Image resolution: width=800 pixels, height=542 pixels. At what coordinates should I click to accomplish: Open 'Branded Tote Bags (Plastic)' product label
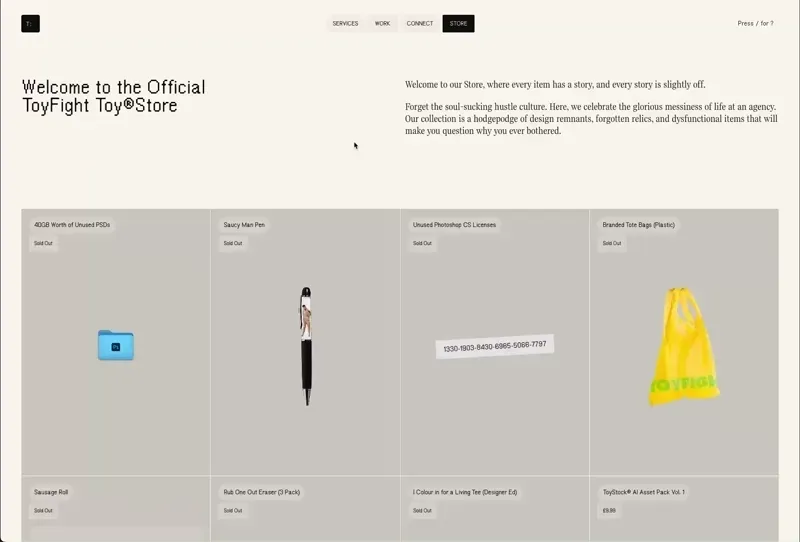coord(638,225)
